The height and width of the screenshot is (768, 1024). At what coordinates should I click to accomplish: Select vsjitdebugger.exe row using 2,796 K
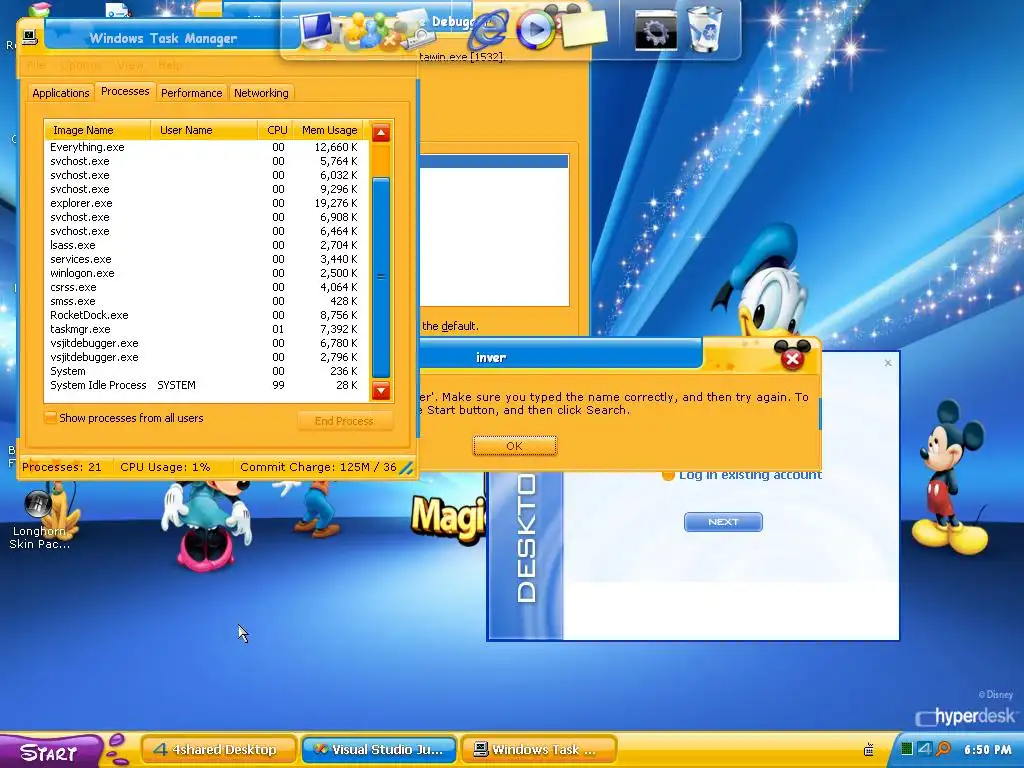[206, 357]
